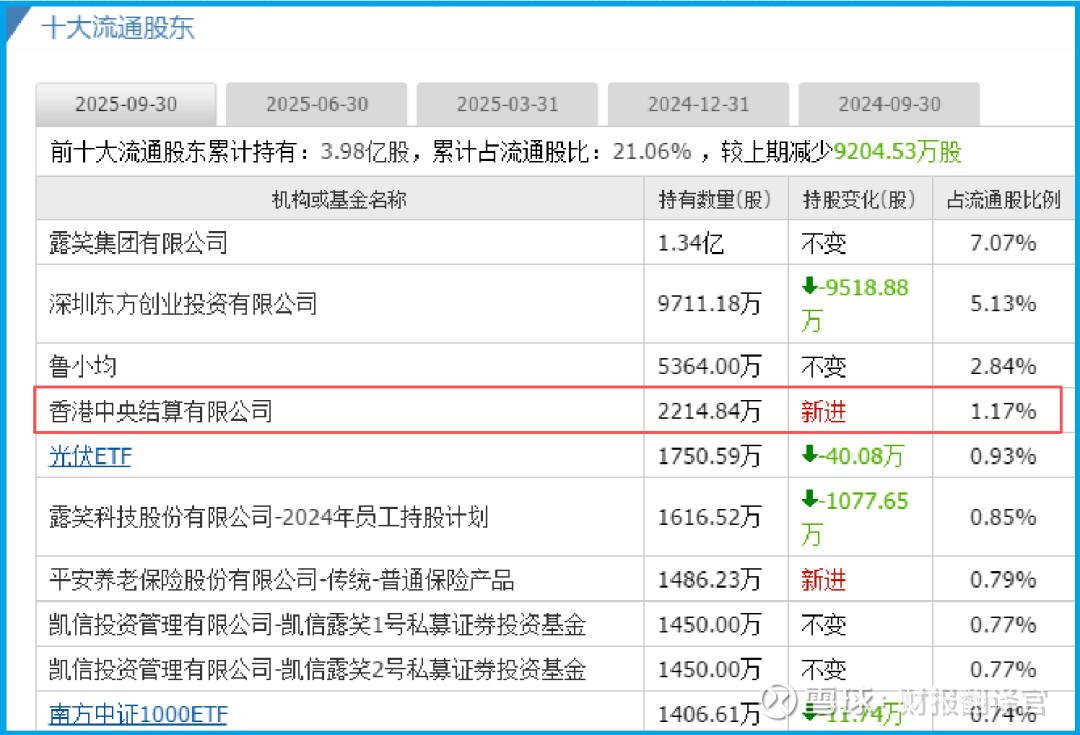
Task: Open the 南方中证1000ETF link
Action: (x=138, y=714)
